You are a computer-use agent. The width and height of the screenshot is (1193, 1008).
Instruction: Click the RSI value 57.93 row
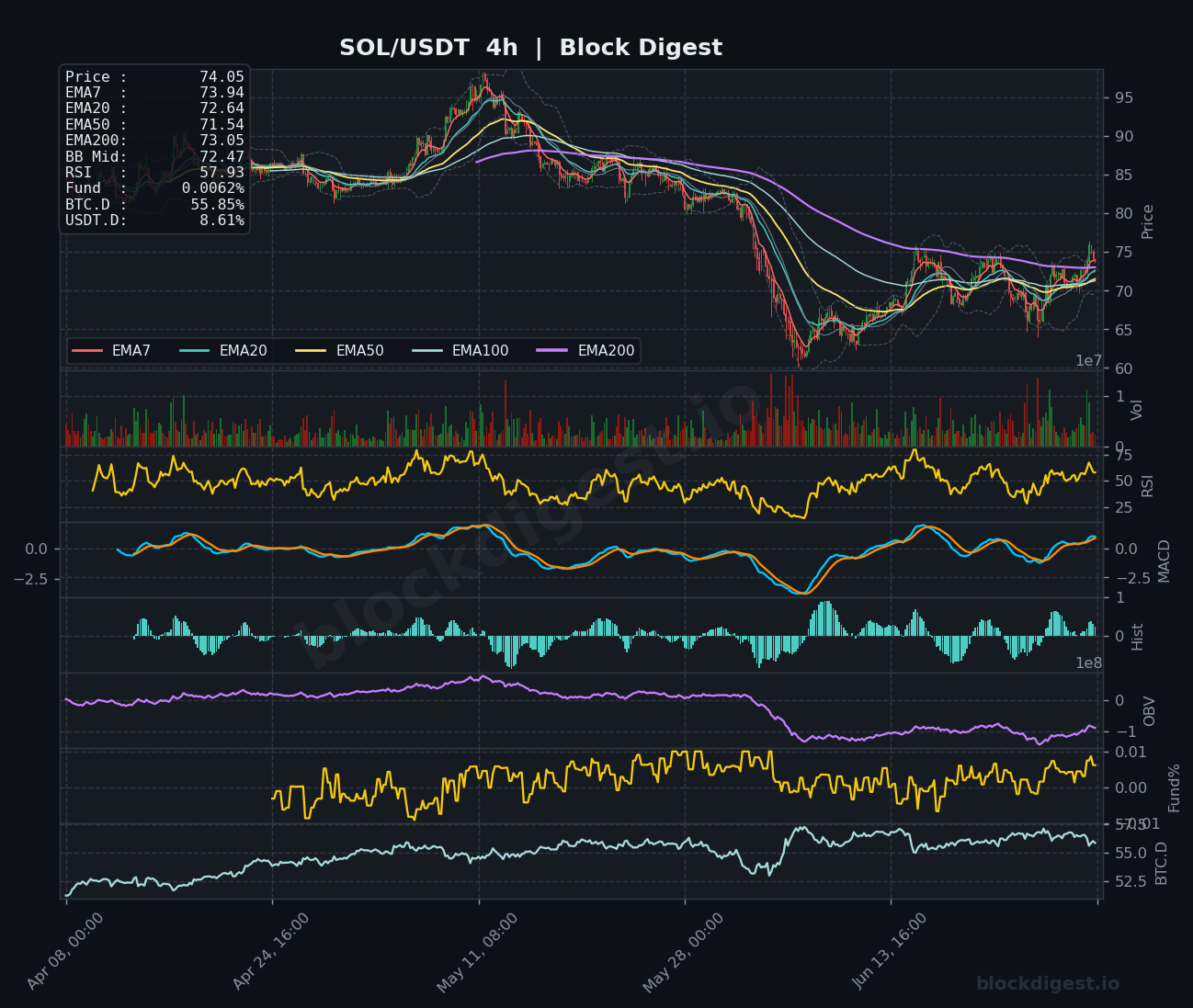pos(154,173)
